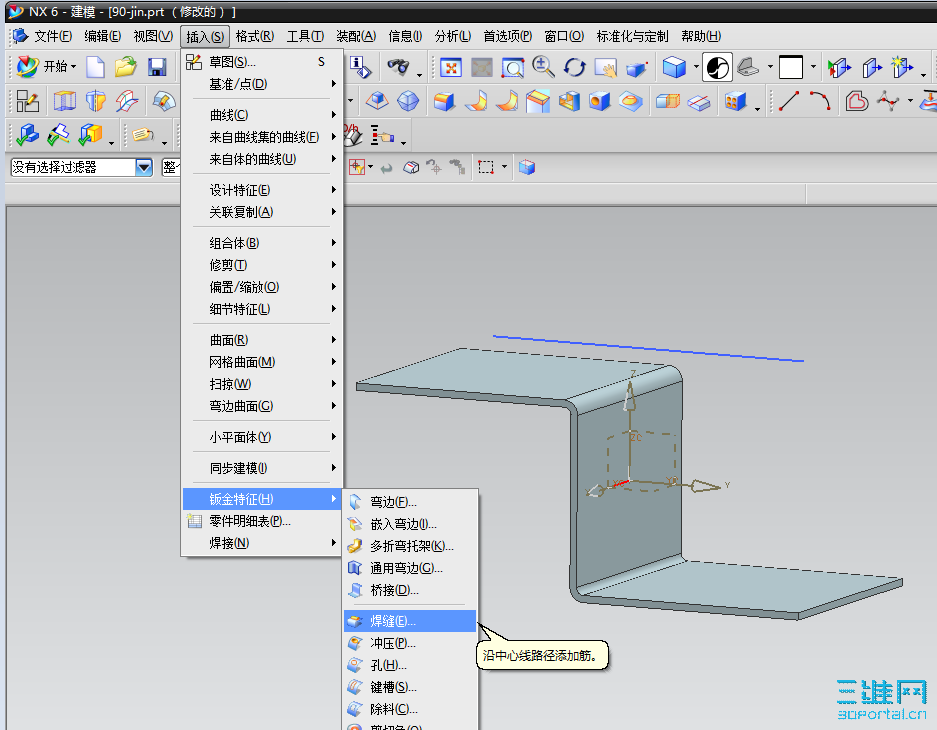Image resolution: width=937 pixels, height=730 pixels.
Task: Click the Pan hand icon
Action: 605,68
